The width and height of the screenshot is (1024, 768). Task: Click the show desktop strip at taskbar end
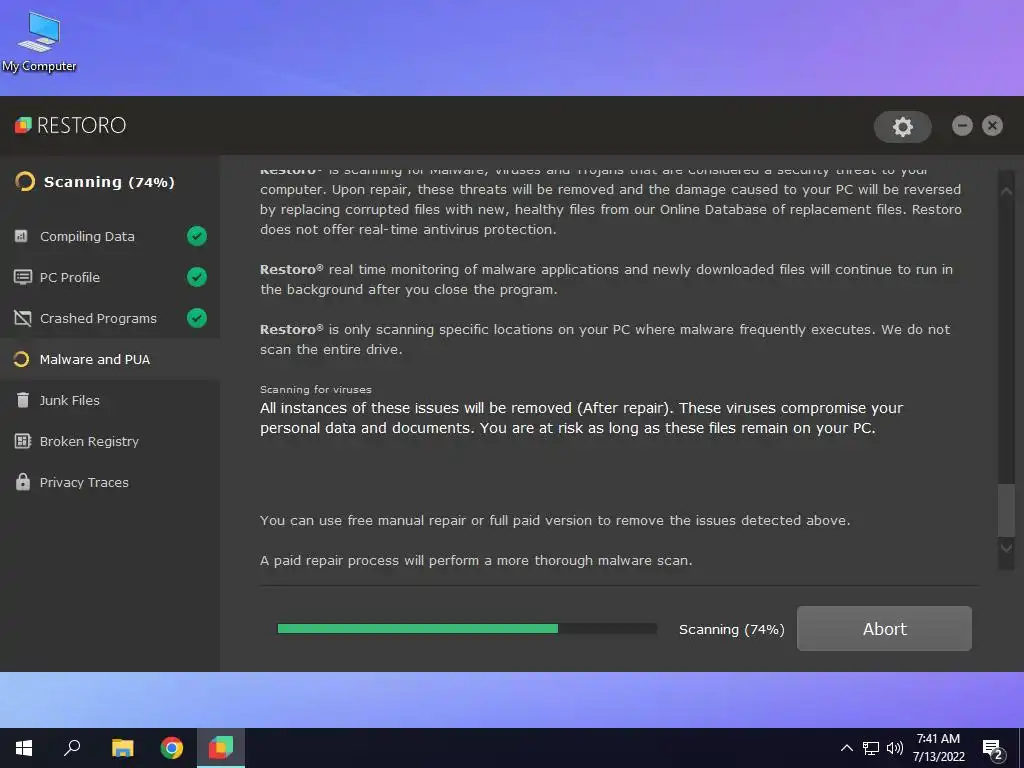pos(1021,748)
